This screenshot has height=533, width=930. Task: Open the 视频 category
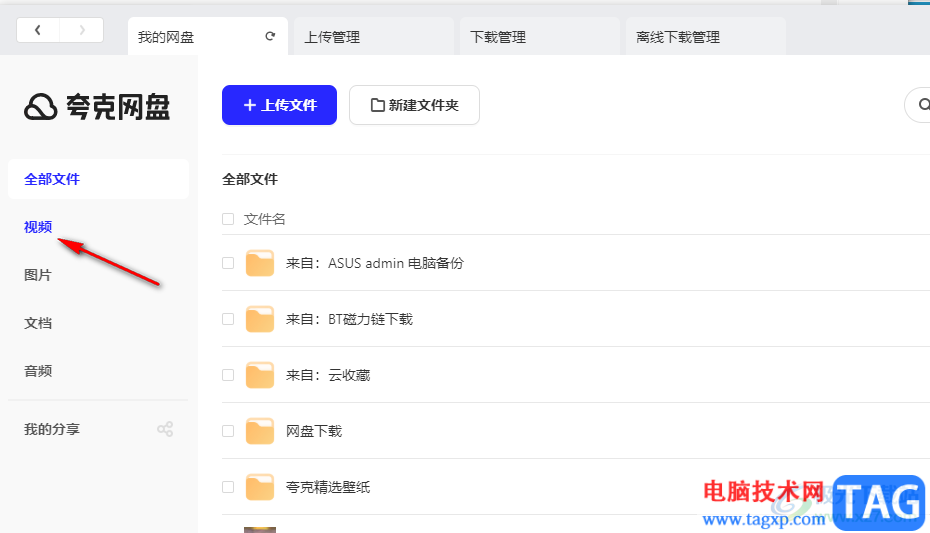tap(38, 227)
